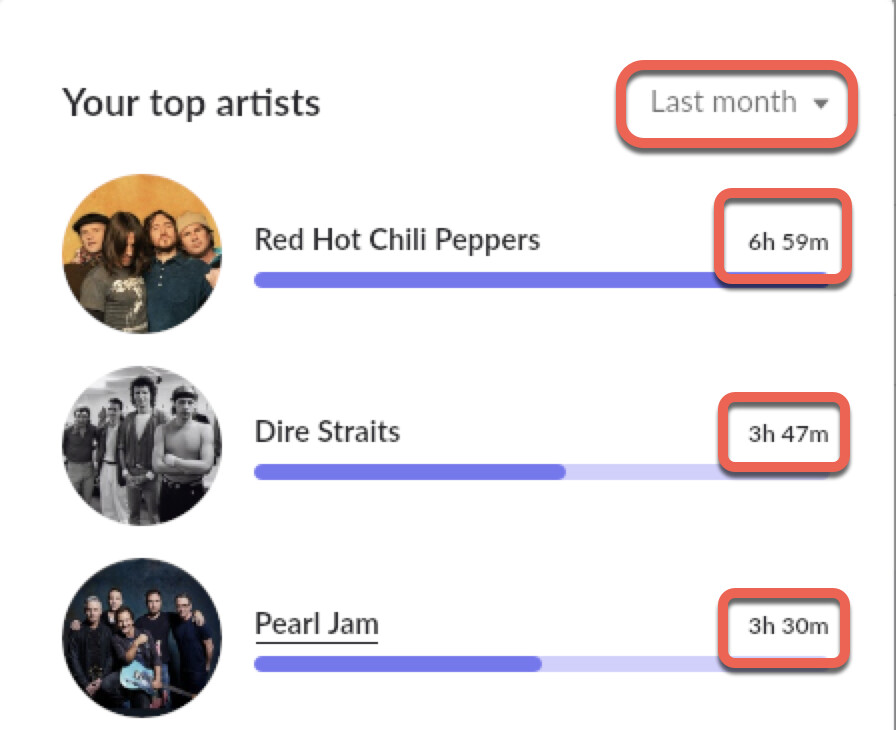The width and height of the screenshot is (896, 730).
Task: Click the "Your top artists" heading
Action: (x=191, y=102)
